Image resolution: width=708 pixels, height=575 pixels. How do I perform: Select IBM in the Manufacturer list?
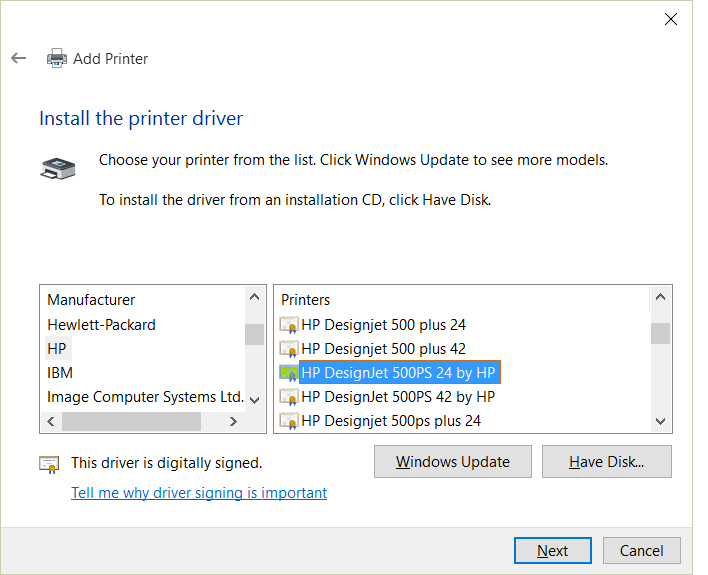60,373
